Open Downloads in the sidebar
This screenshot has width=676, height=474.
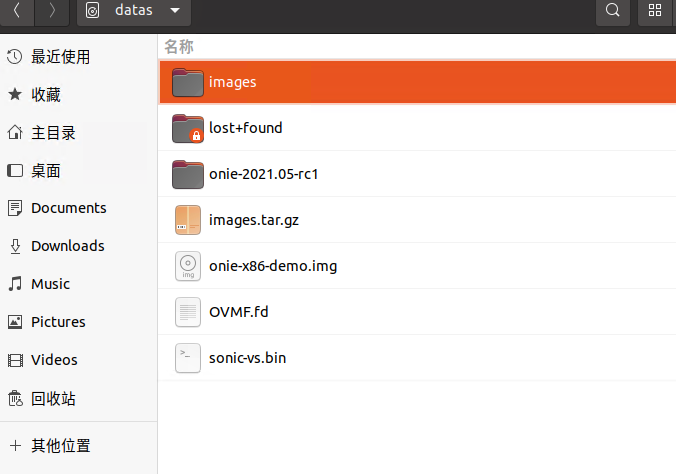pyautogui.click(x=67, y=246)
